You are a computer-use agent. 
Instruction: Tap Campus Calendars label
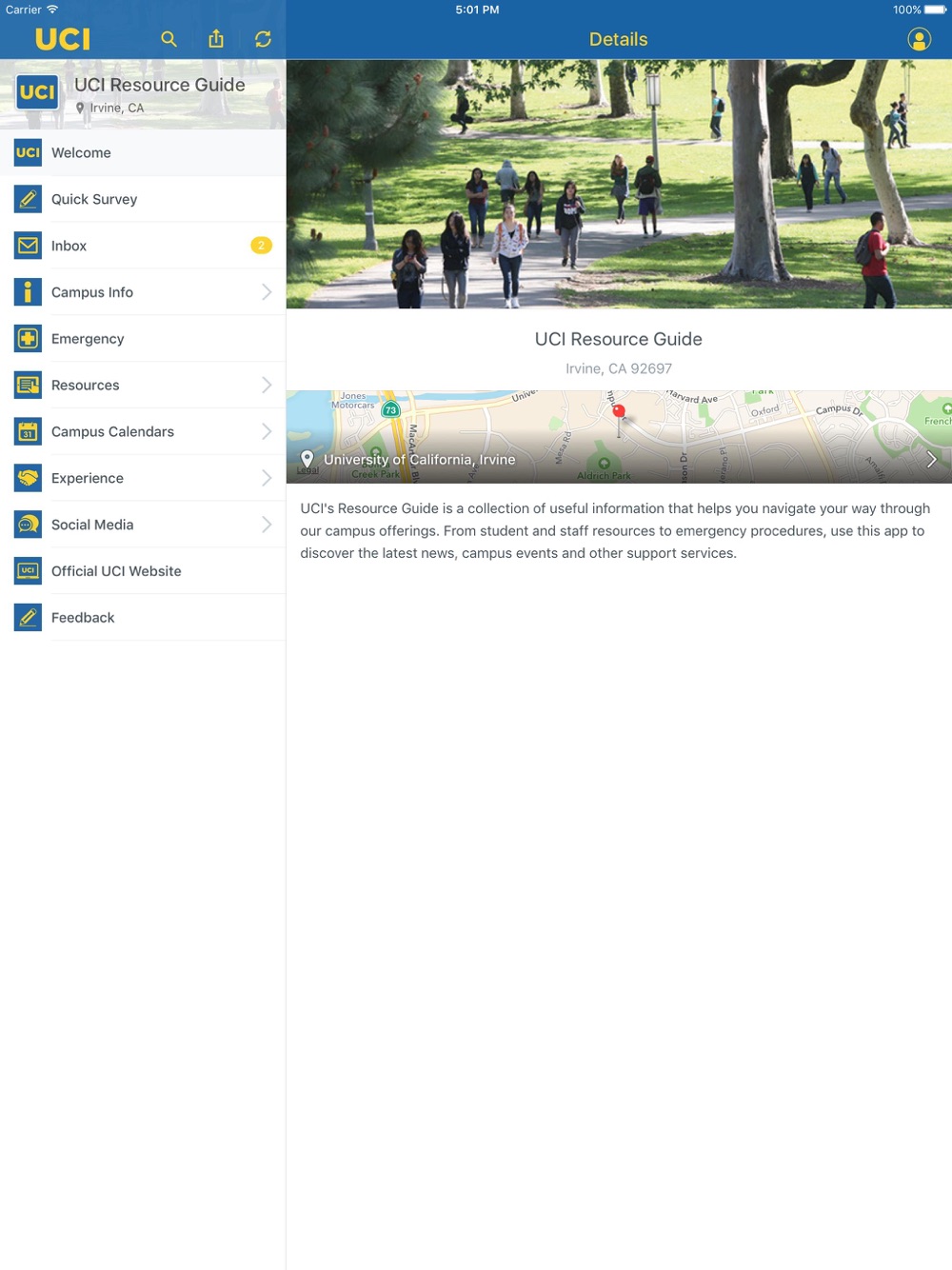pyautogui.click(x=112, y=432)
